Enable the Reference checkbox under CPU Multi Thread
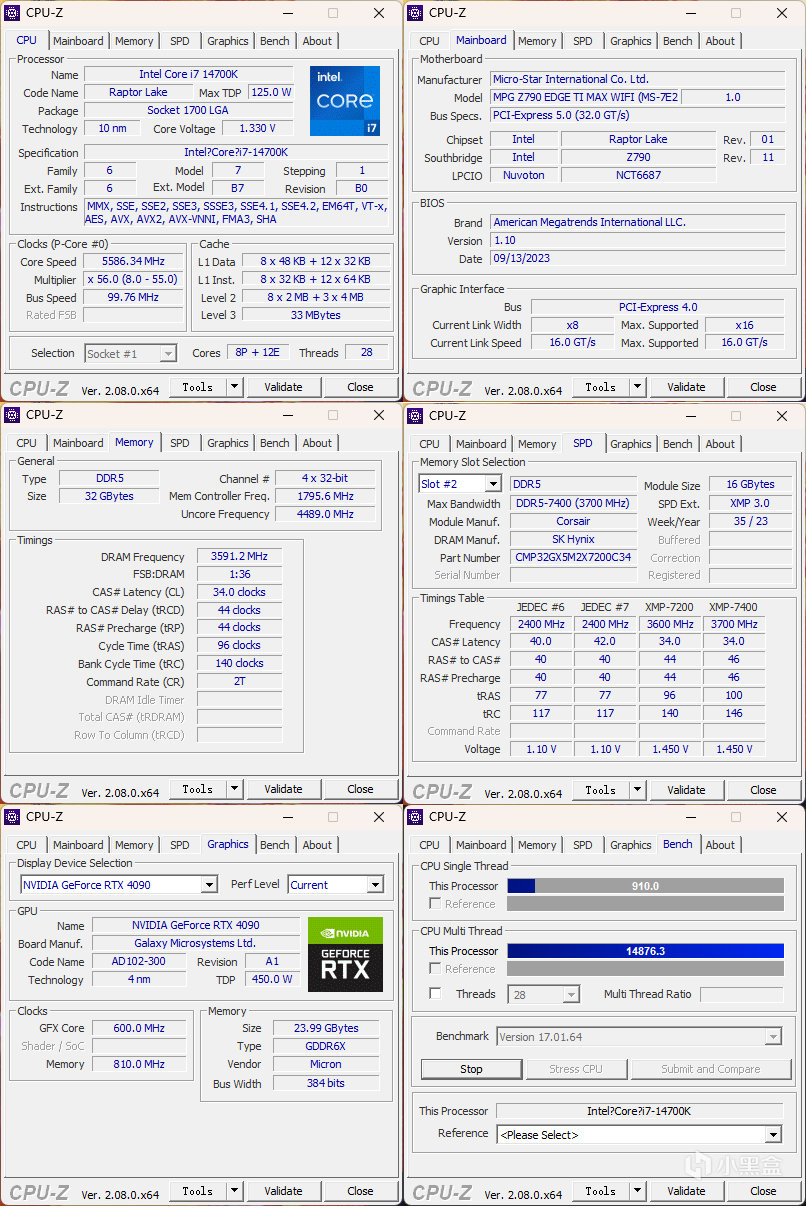 point(434,969)
